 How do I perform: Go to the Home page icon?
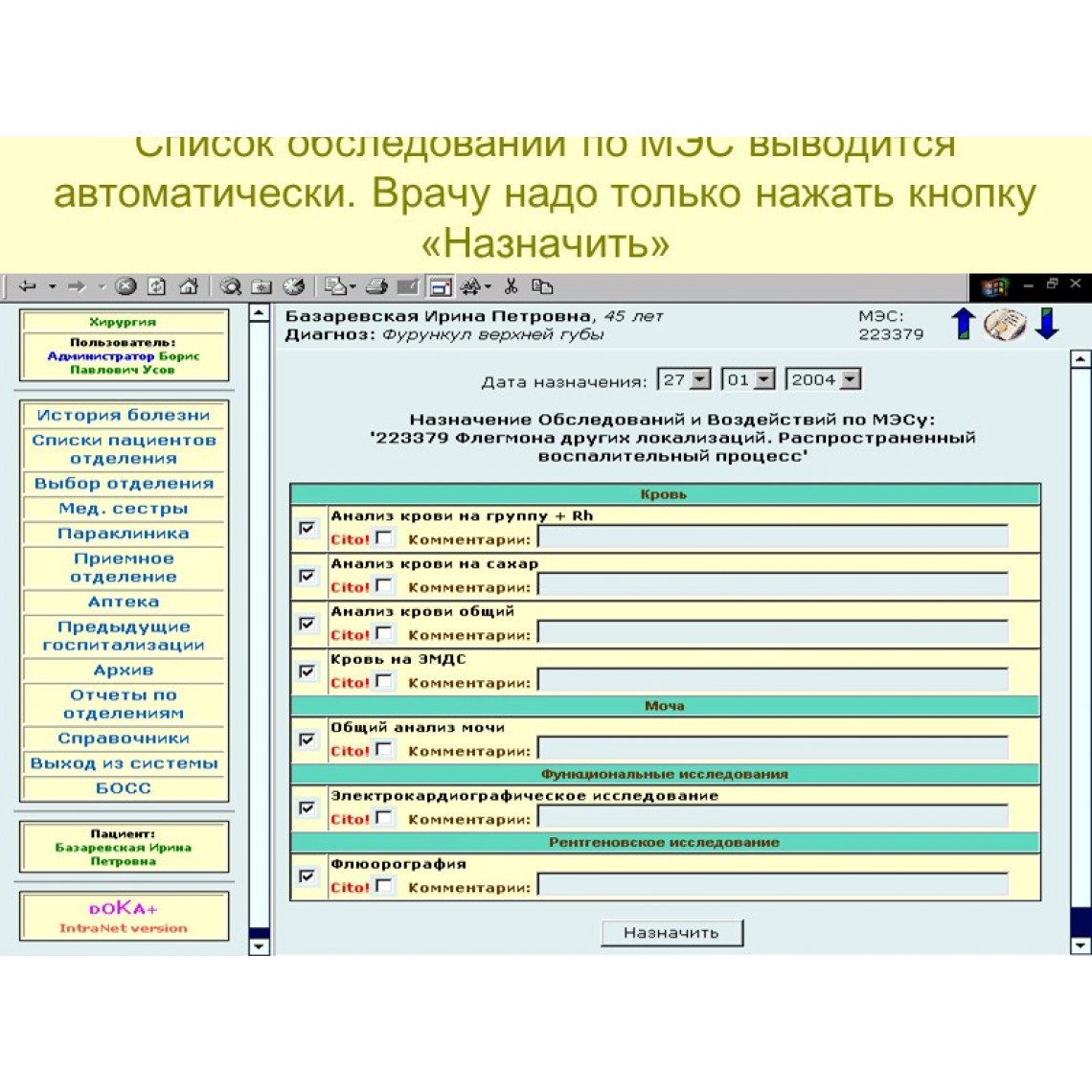pyautogui.click(x=189, y=286)
